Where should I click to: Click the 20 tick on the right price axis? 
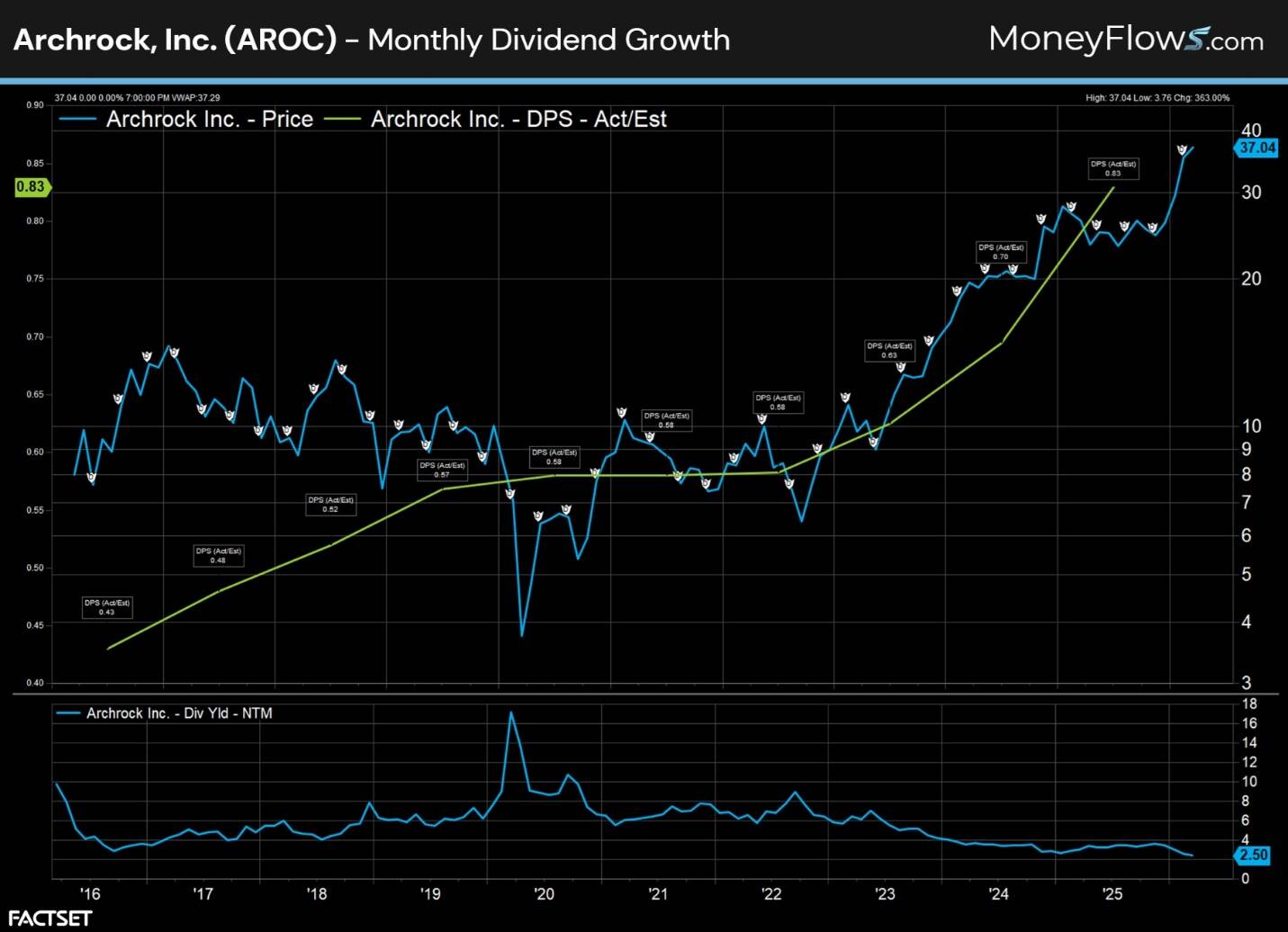pos(1251,279)
